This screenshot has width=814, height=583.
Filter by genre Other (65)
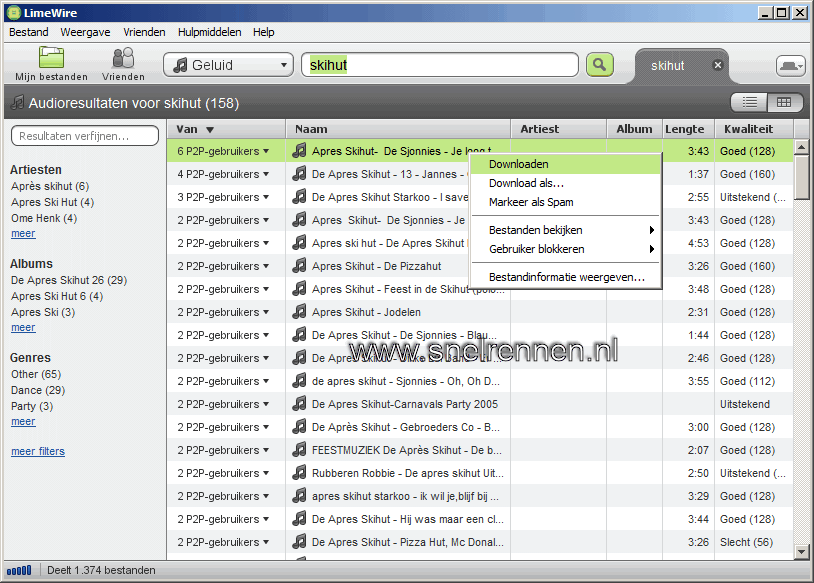click(x=36, y=374)
